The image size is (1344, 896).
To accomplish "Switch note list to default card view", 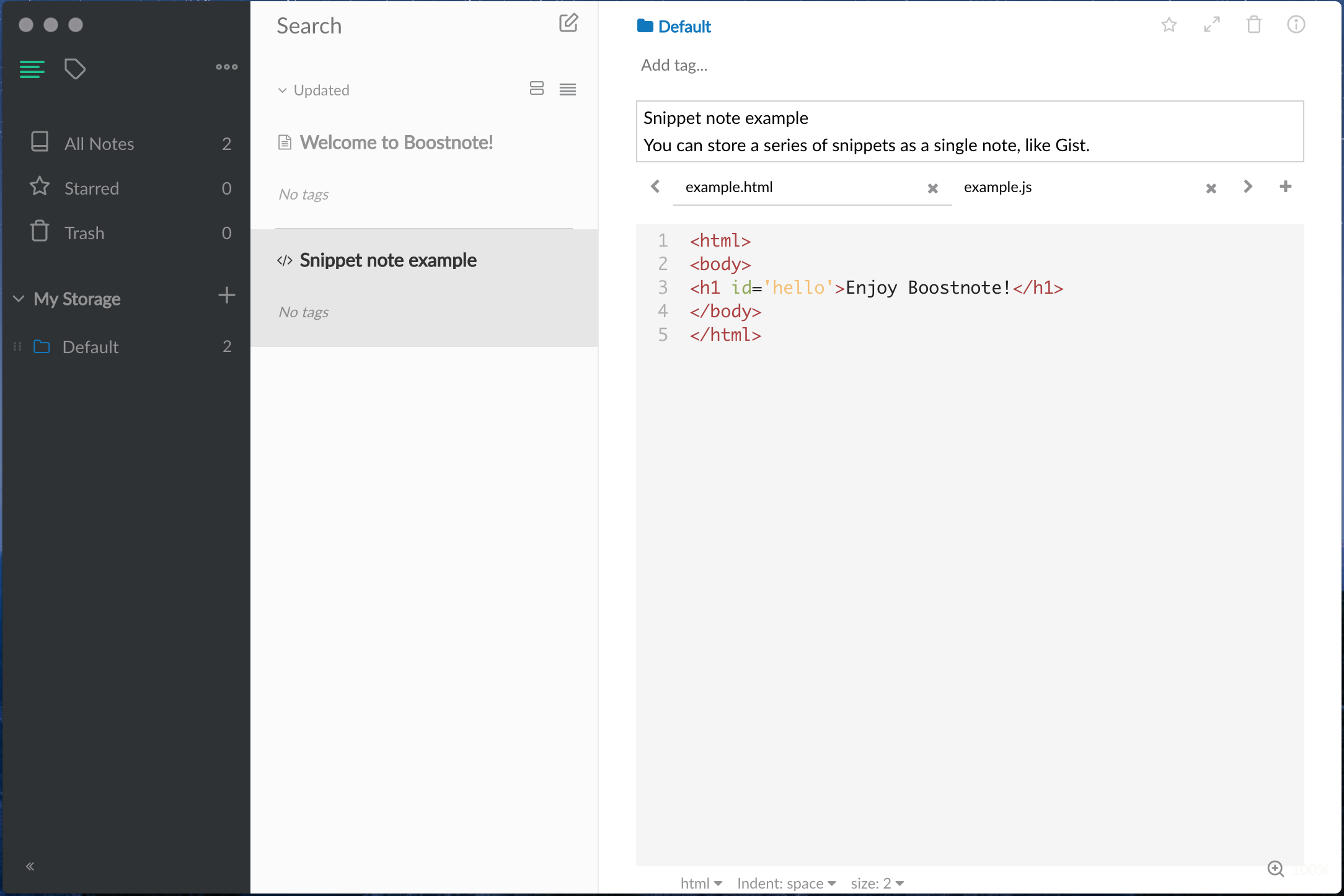I will (x=537, y=89).
